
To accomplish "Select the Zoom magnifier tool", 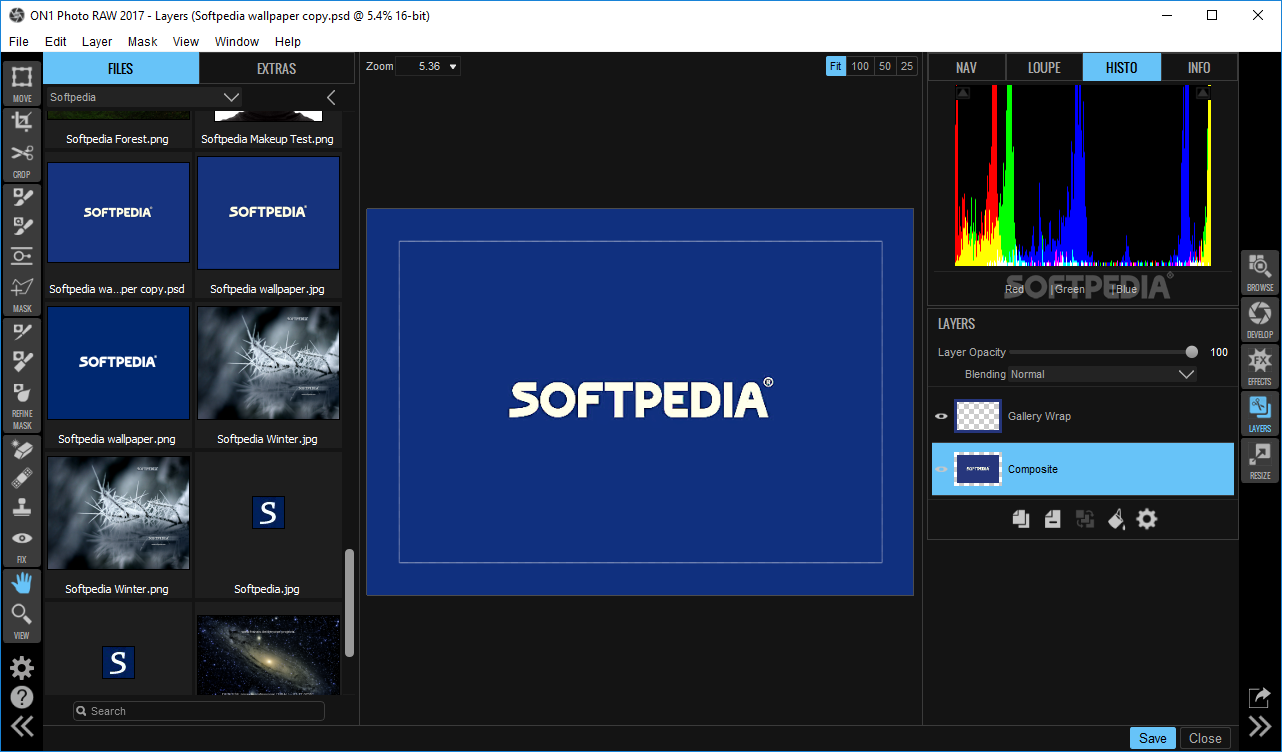I will click(22, 613).
